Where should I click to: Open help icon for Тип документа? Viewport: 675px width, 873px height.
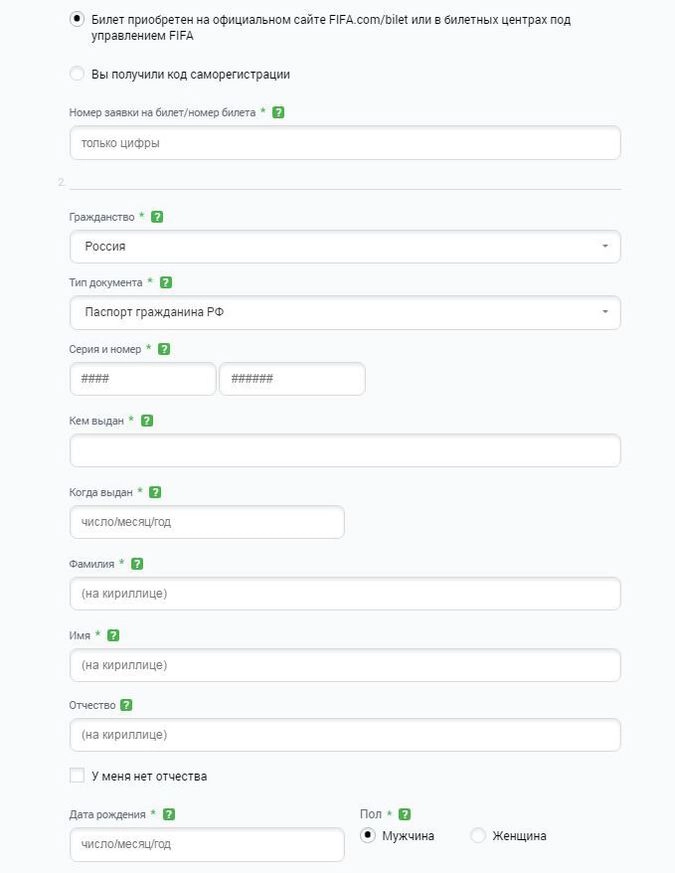pos(166,283)
